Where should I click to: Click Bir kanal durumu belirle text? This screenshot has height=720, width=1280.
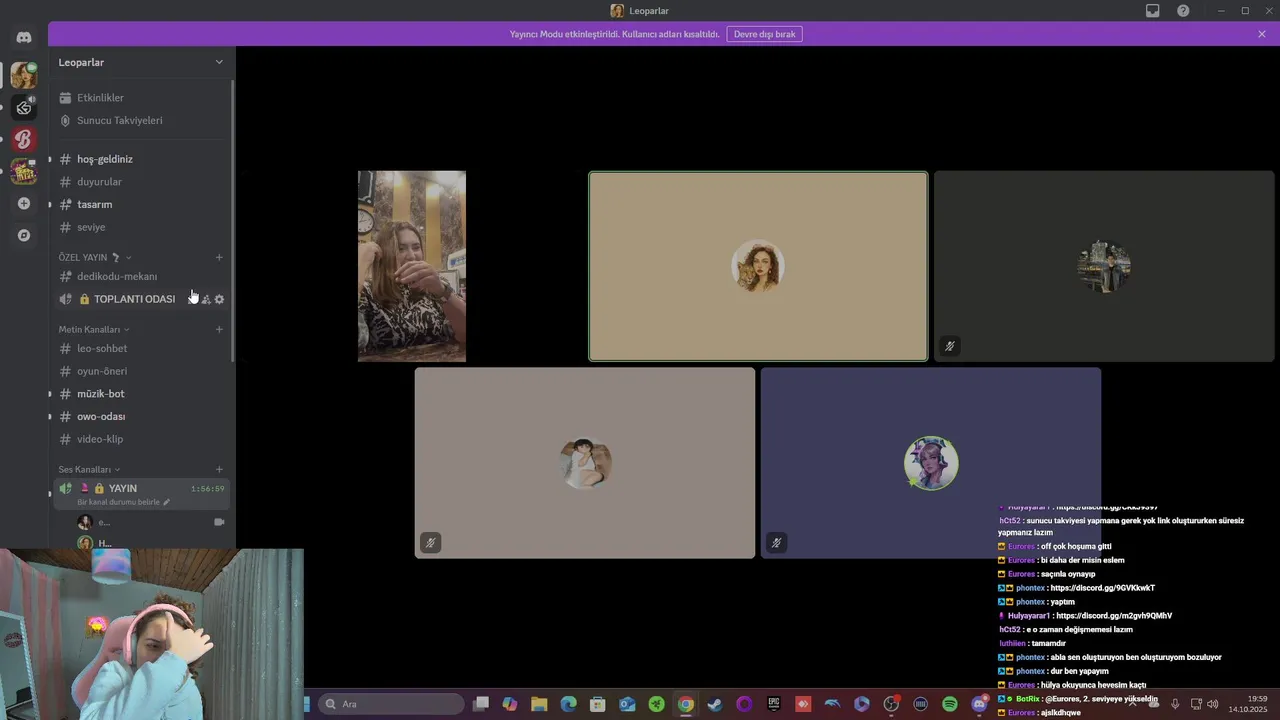click(x=118, y=502)
